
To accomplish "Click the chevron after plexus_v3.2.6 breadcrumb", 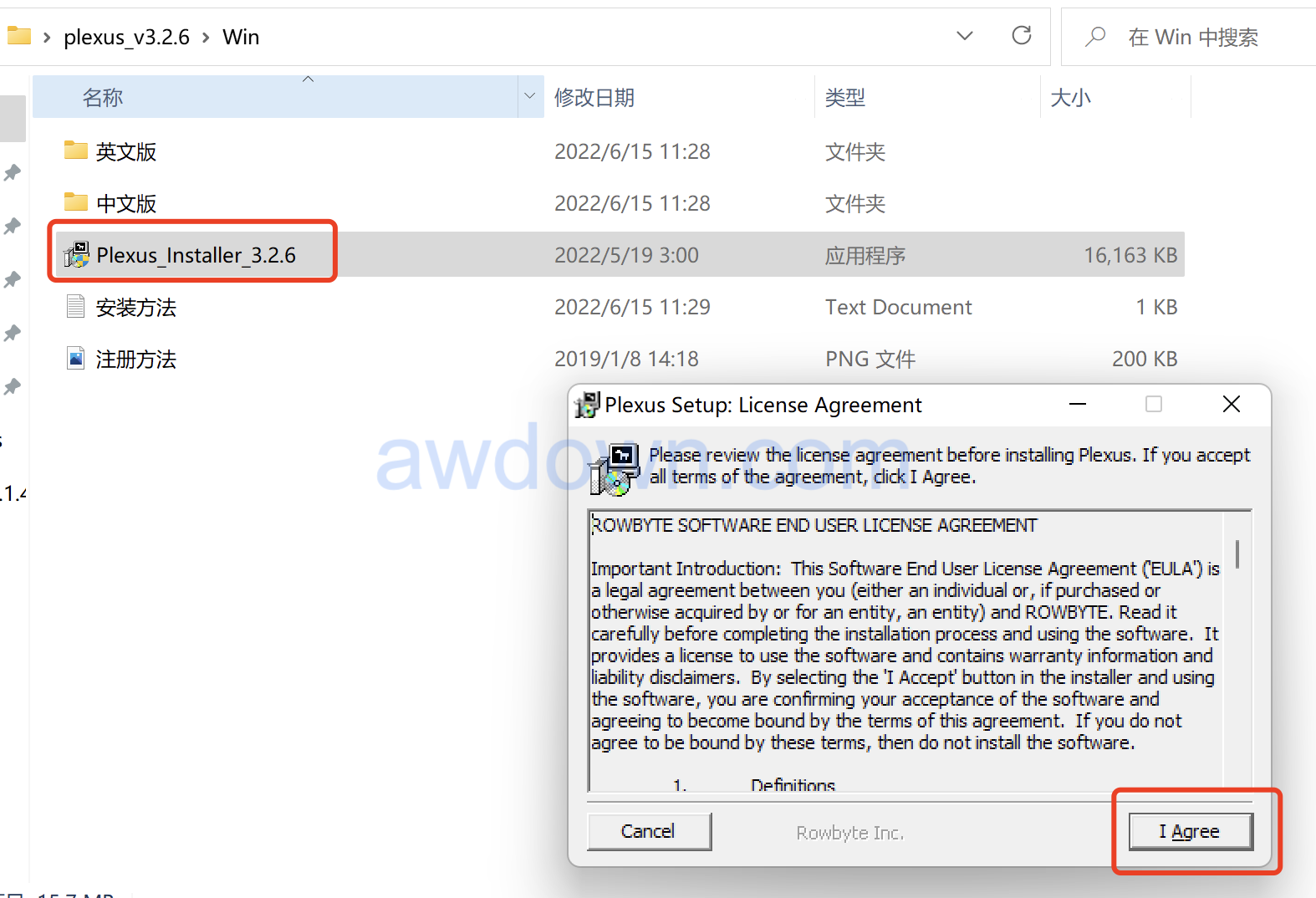I will [x=206, y=38].
